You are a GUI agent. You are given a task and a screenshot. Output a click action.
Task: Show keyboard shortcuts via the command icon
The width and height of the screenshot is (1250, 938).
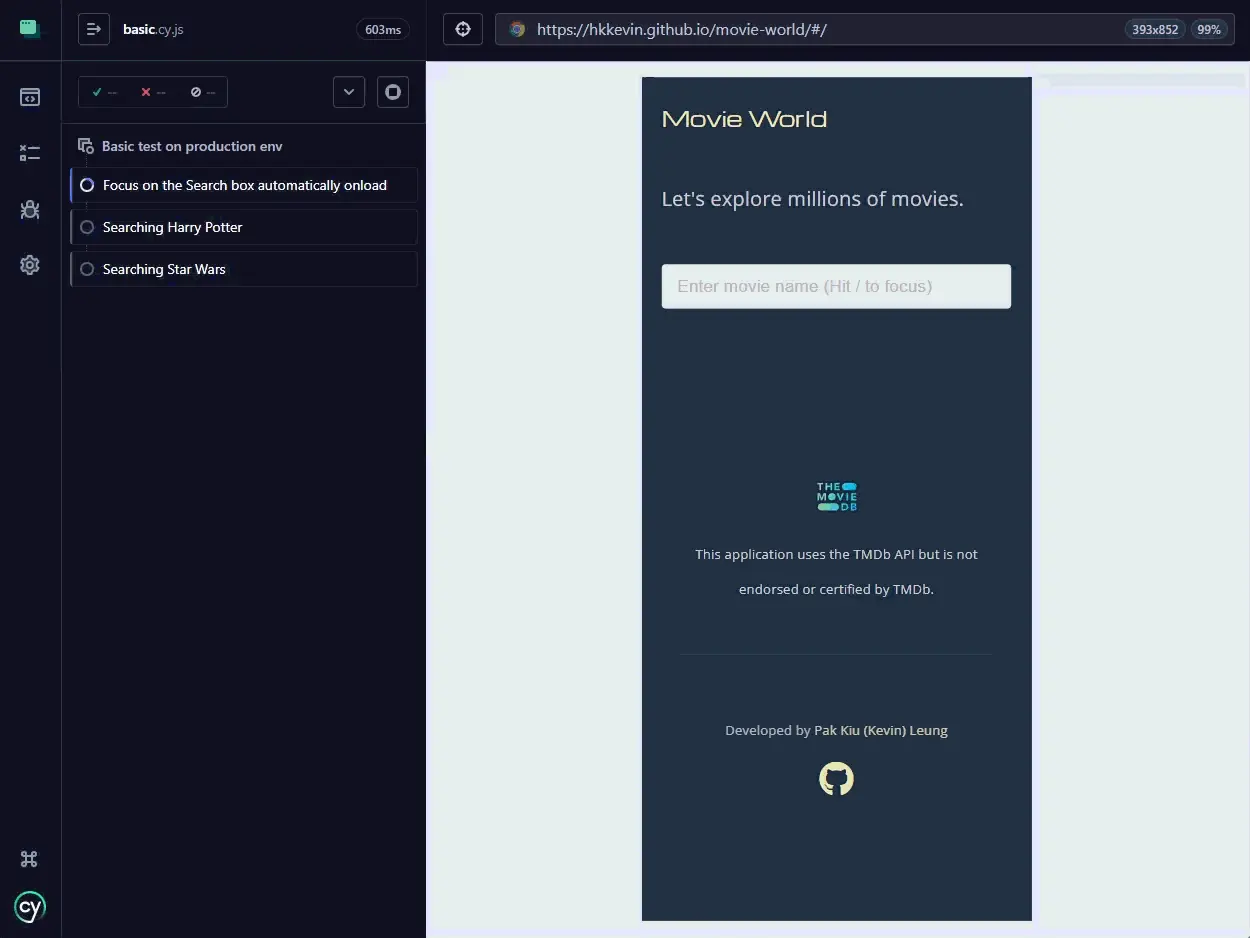29,858
